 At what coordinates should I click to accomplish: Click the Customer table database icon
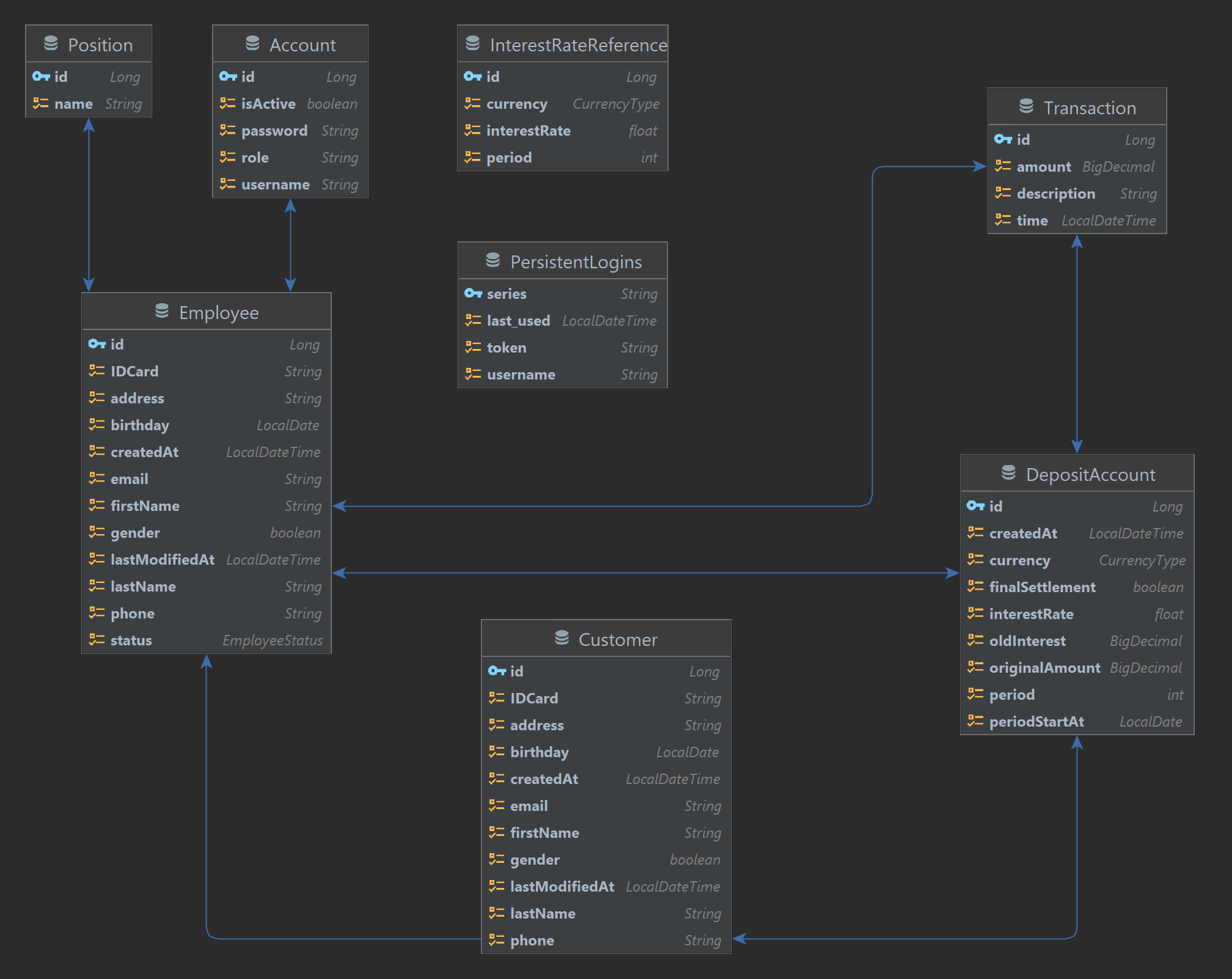(x=562, y=638)
